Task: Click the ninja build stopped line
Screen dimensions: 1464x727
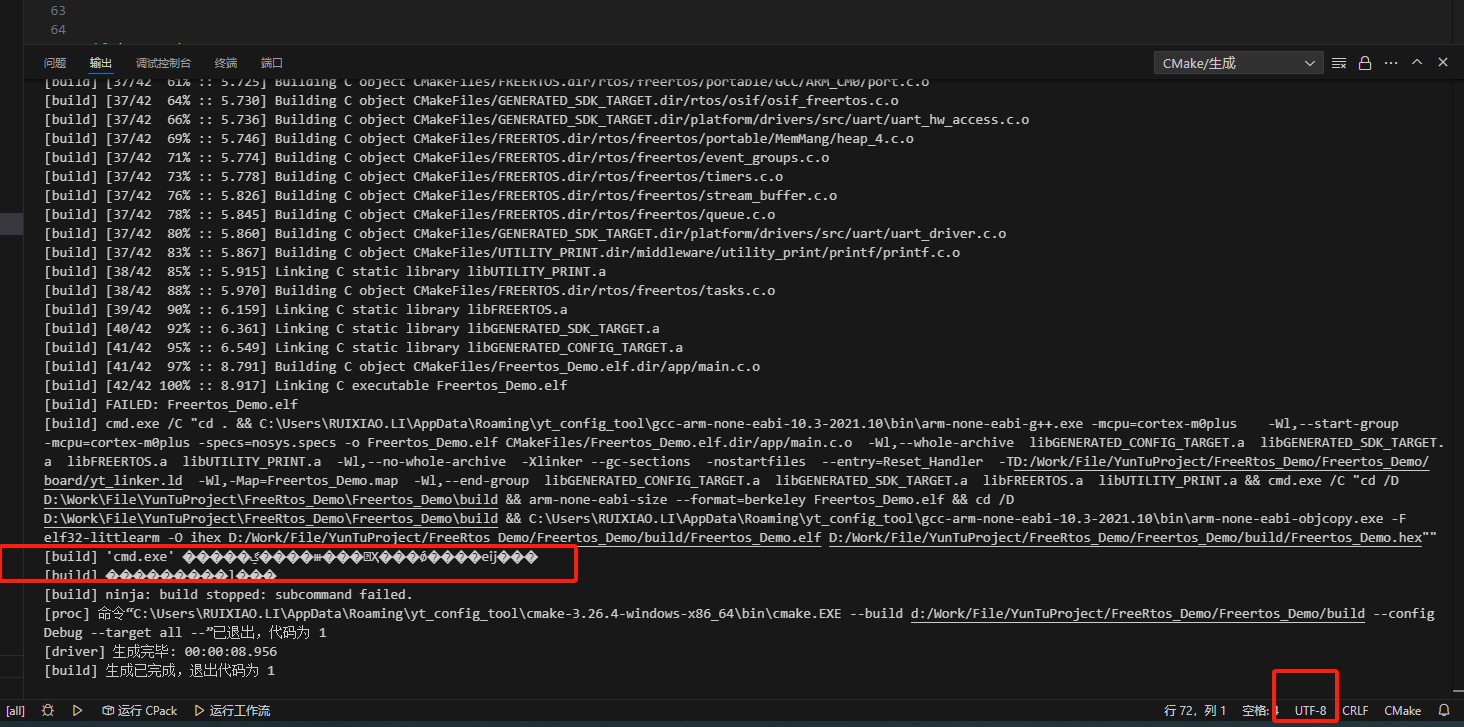Action: [x=228, y=595]
